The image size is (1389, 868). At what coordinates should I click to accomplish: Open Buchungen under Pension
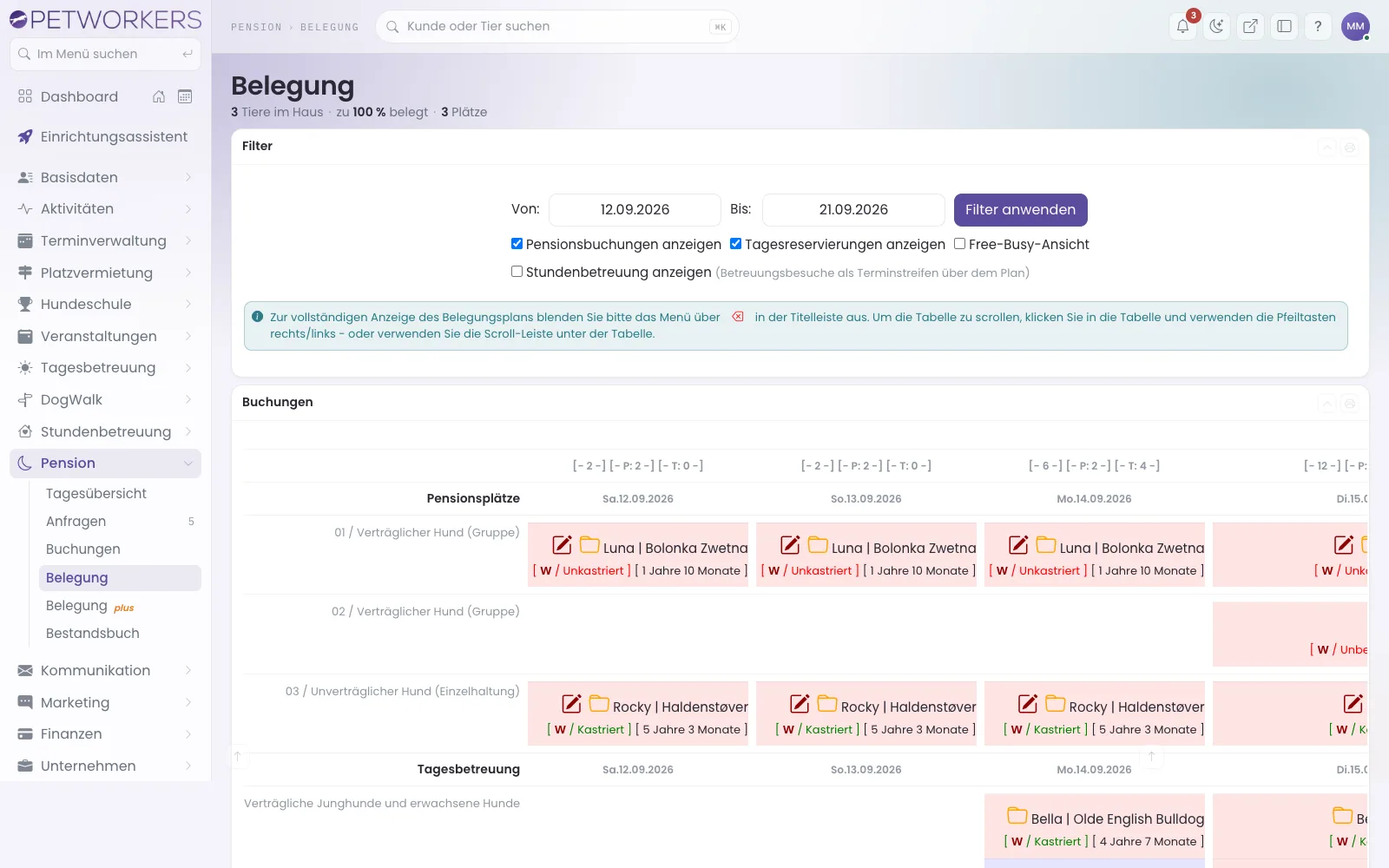pyautogui.click(x=120, y=549)
